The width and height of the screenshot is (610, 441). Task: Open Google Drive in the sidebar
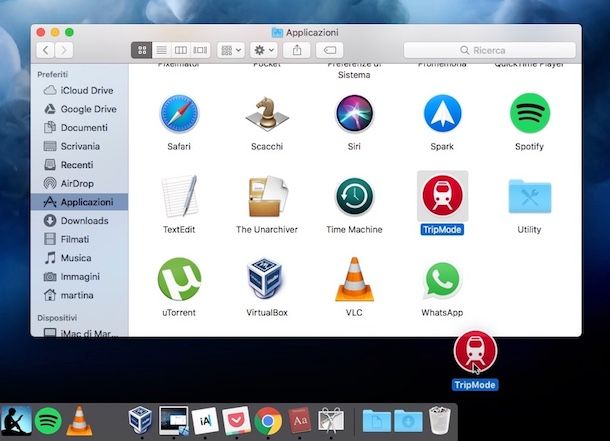[79, 109]
